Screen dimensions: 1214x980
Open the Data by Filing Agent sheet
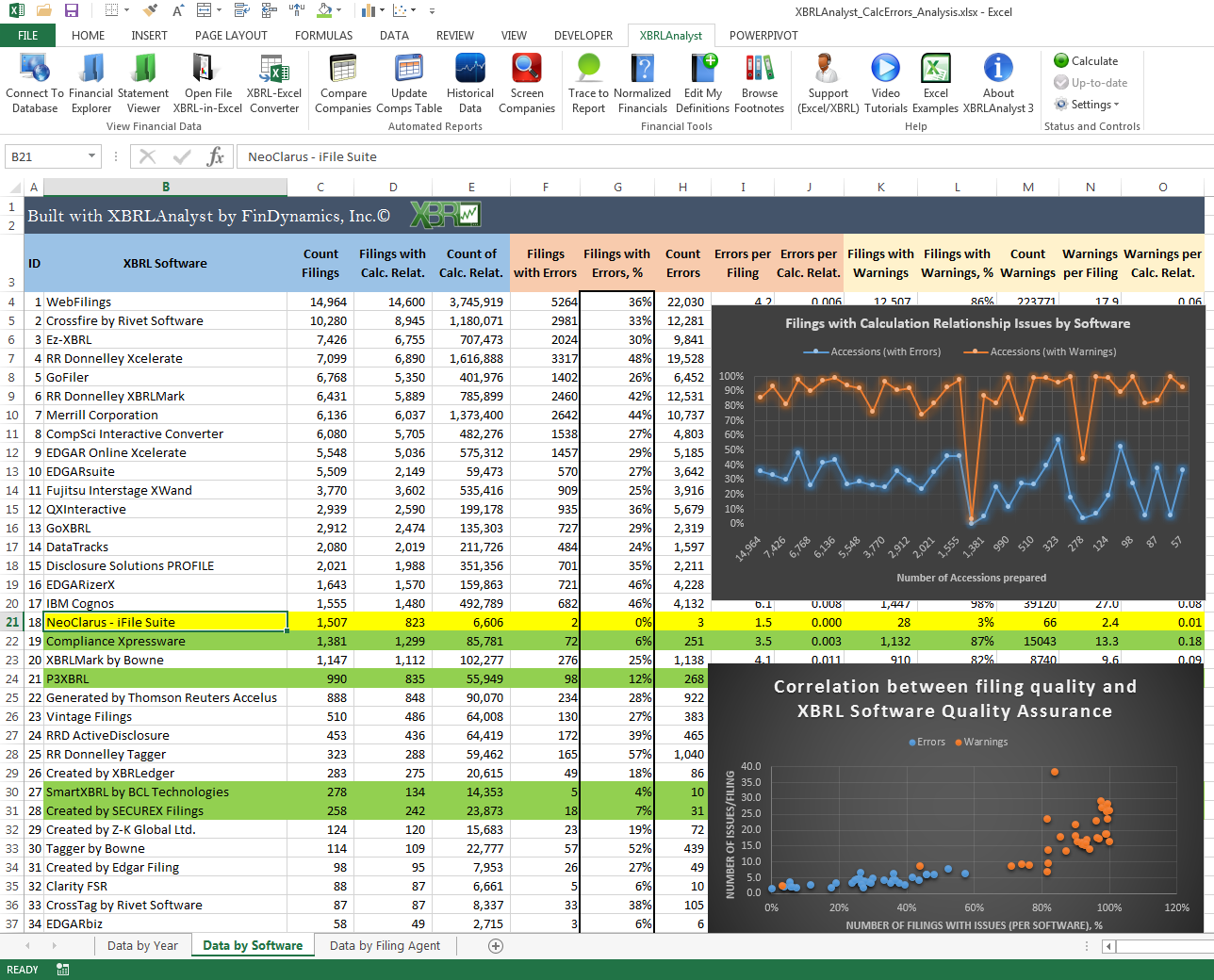385,944
